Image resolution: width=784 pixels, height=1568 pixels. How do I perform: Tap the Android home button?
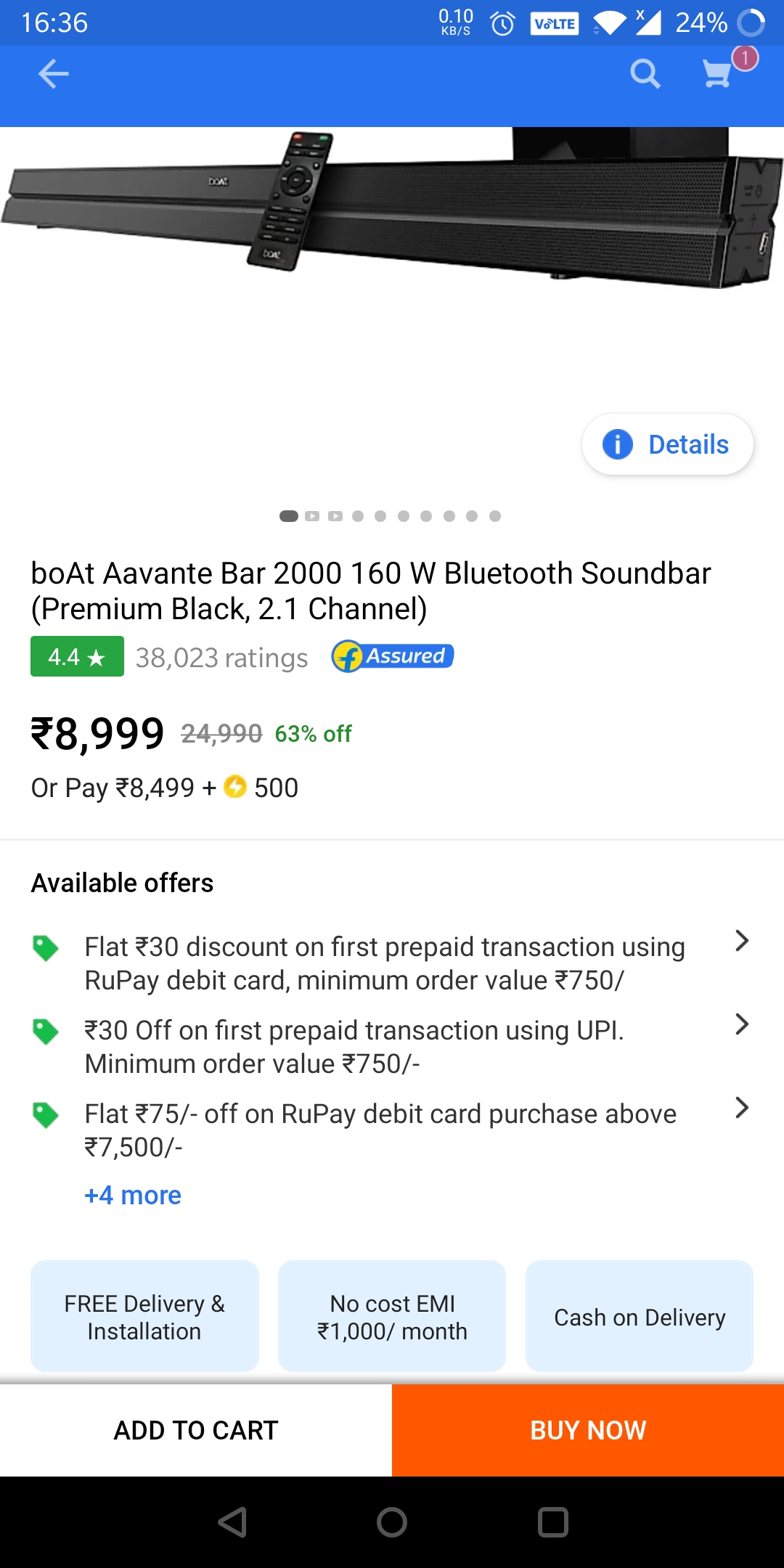pyautogui.click(x=392, y=1522)
